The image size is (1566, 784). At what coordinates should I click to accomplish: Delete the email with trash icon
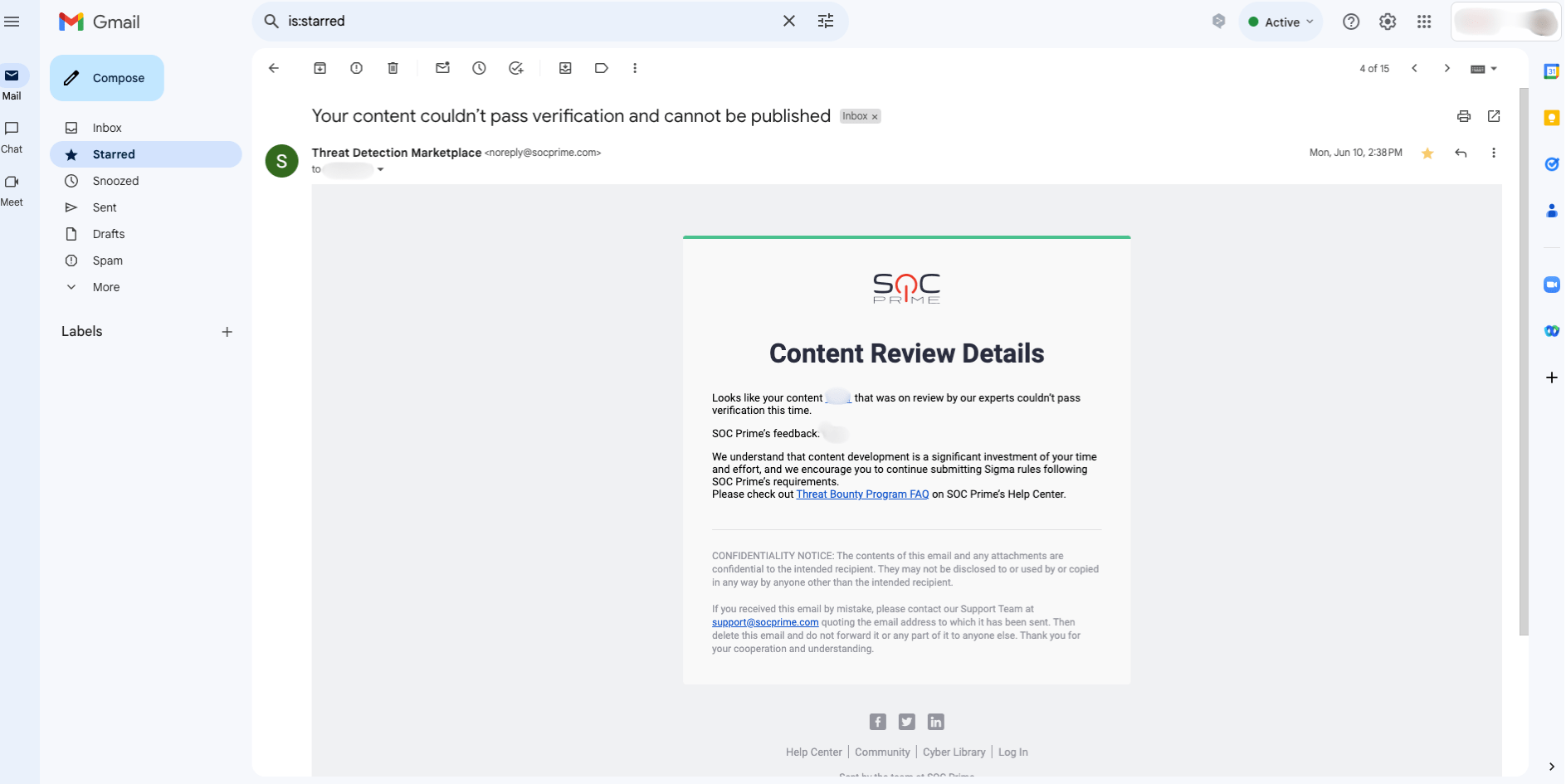393,68
